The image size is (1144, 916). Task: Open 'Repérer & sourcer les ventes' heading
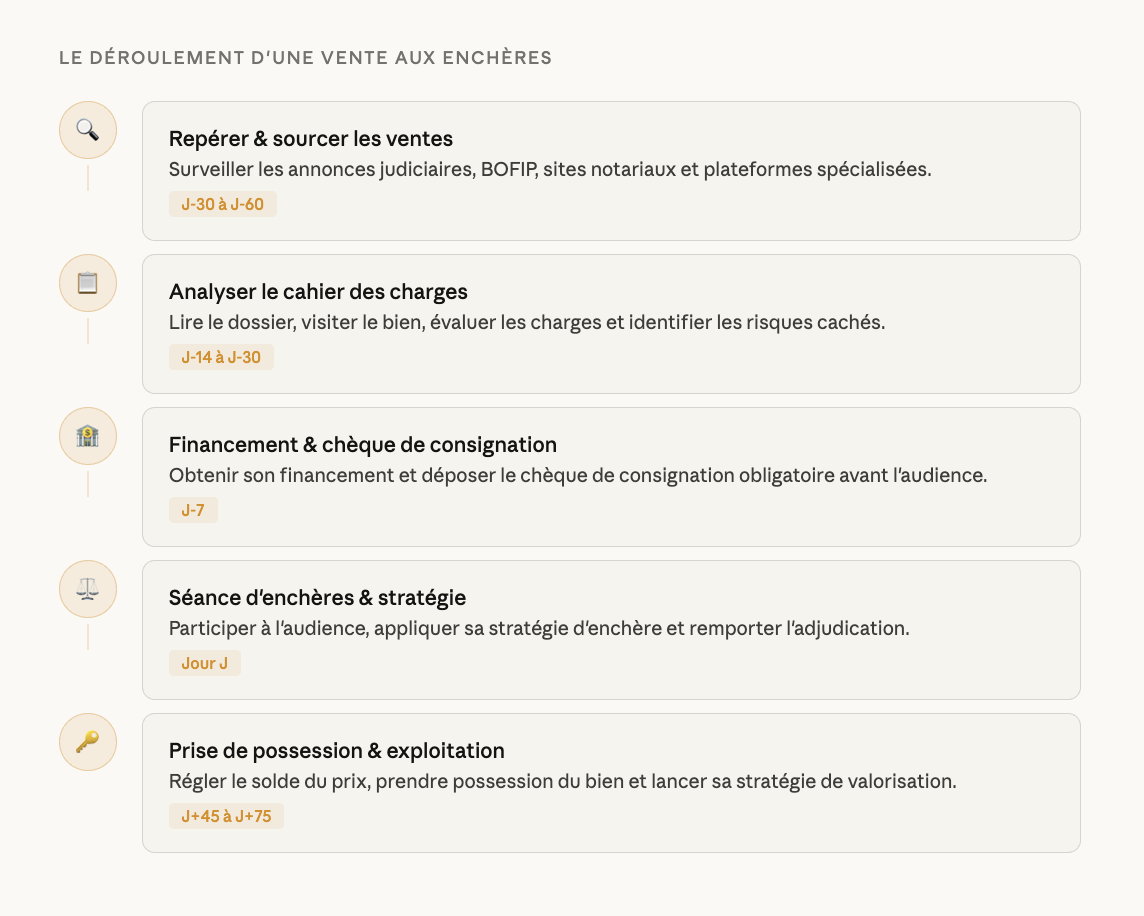(x=311, y=139)
